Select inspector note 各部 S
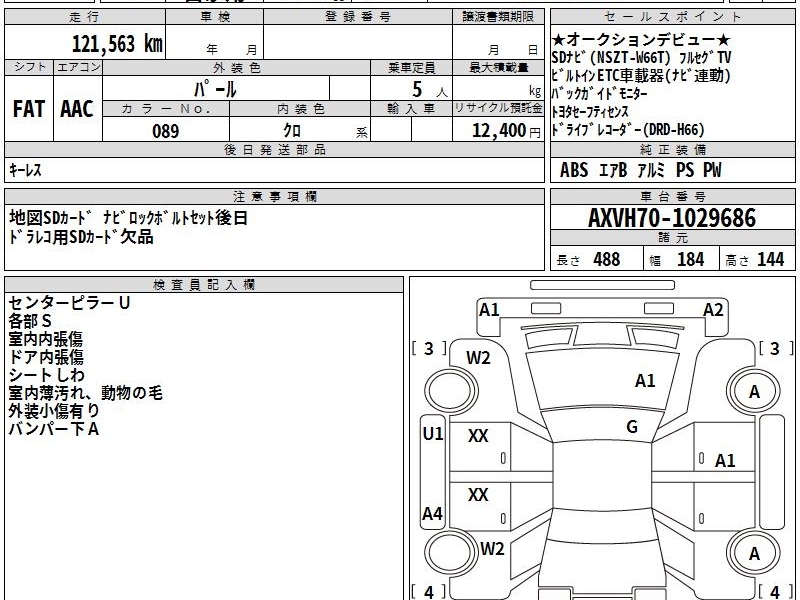This screenshot has width=800, height=600. tap(30, 321)
